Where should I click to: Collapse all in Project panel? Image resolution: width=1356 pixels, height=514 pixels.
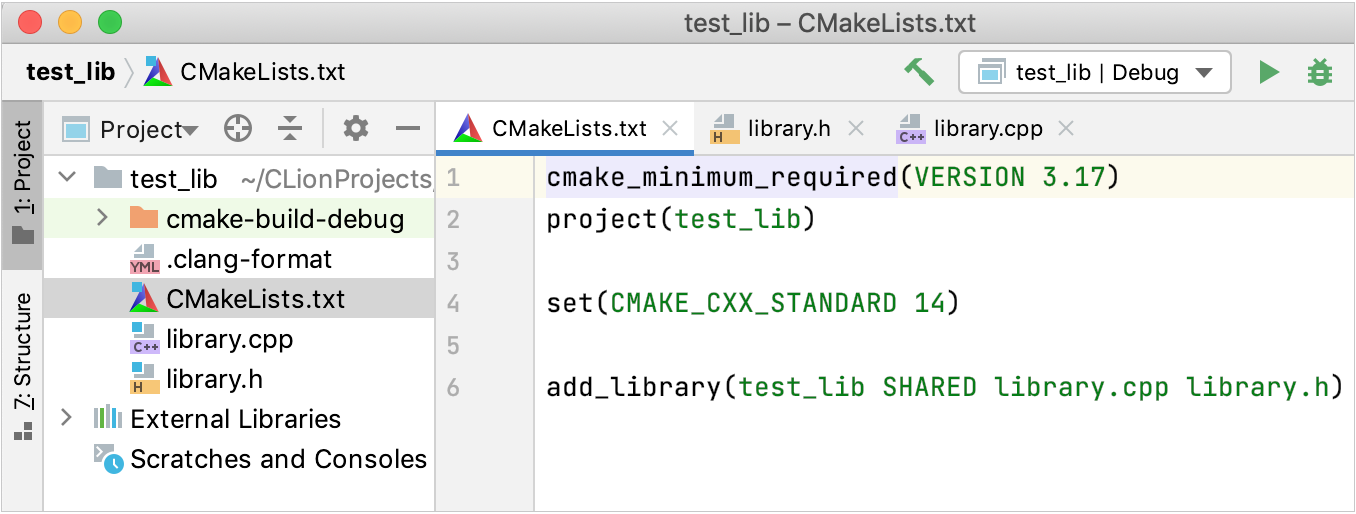[290, 128]
